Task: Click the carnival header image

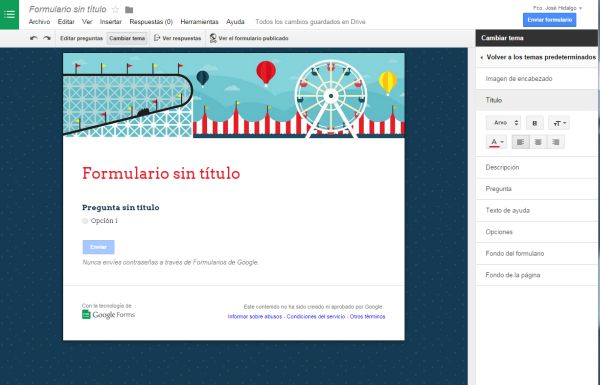Action: tap(233, 95)
